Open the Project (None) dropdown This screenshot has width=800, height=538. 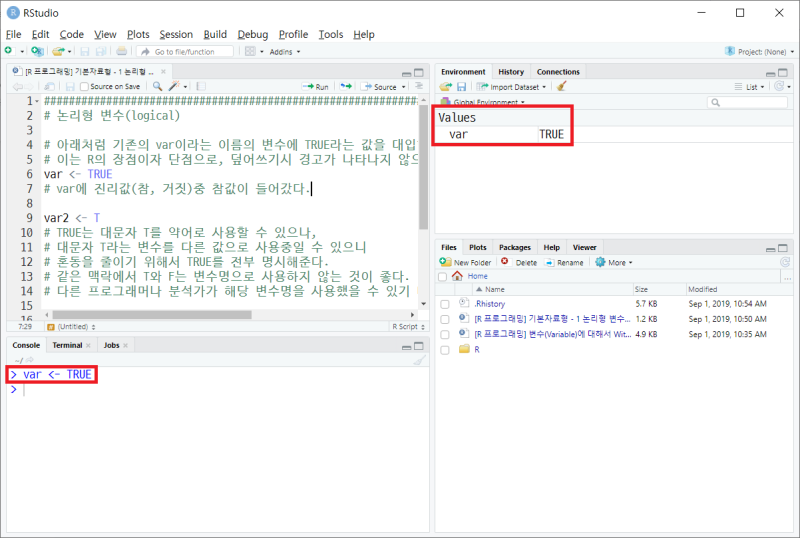759,52
